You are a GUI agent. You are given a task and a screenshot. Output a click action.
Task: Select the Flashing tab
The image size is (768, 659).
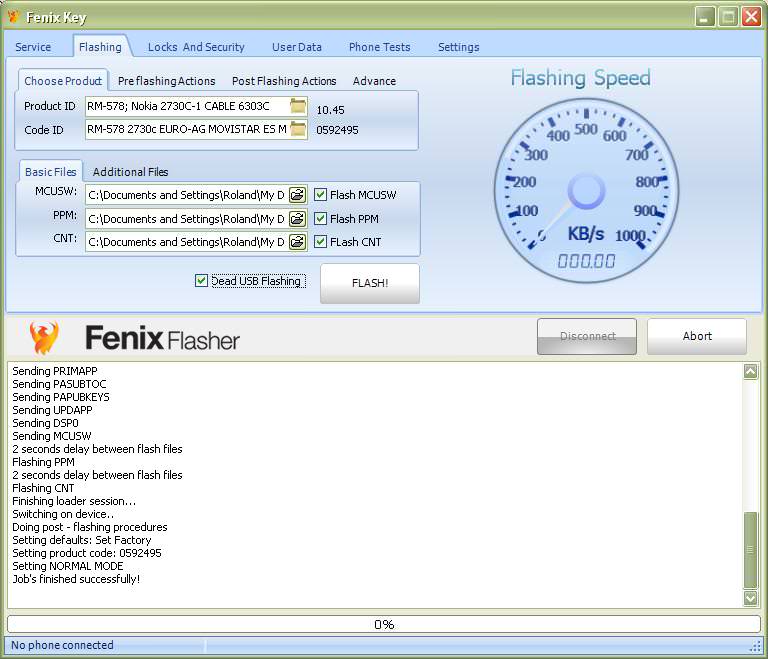pyautogui.click(x=100, y=47)
